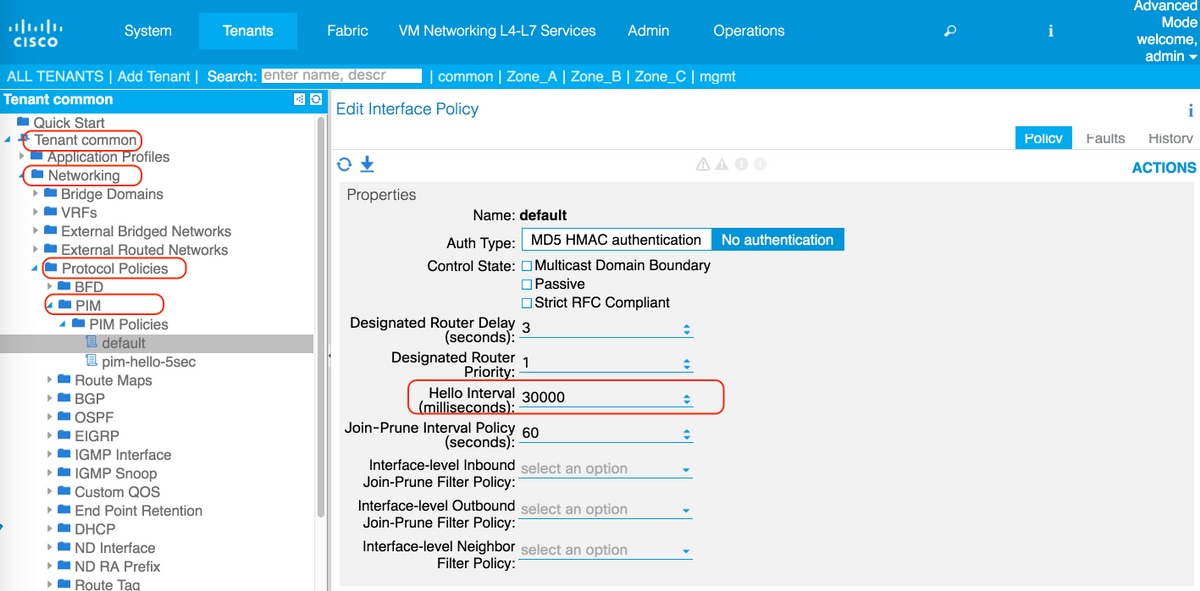Adjust the Hello Interval stepper arrows
The height and width of the screenshot is (591, 1200).
point(686,398)
